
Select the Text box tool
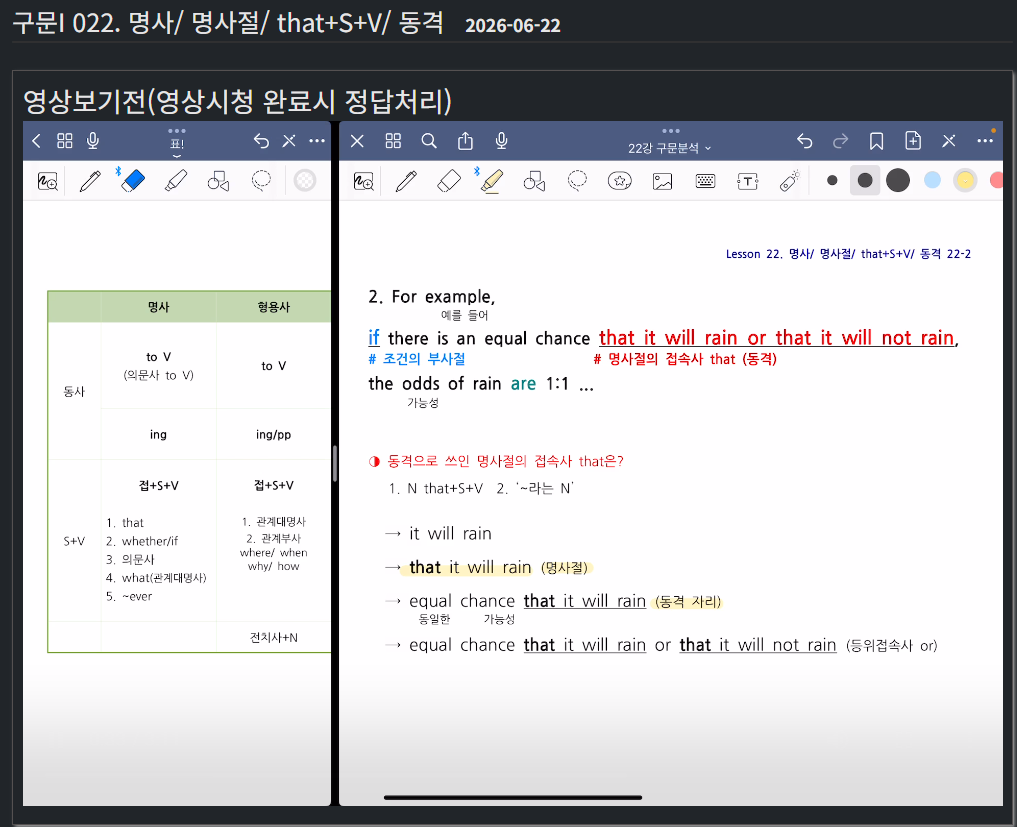747,181
